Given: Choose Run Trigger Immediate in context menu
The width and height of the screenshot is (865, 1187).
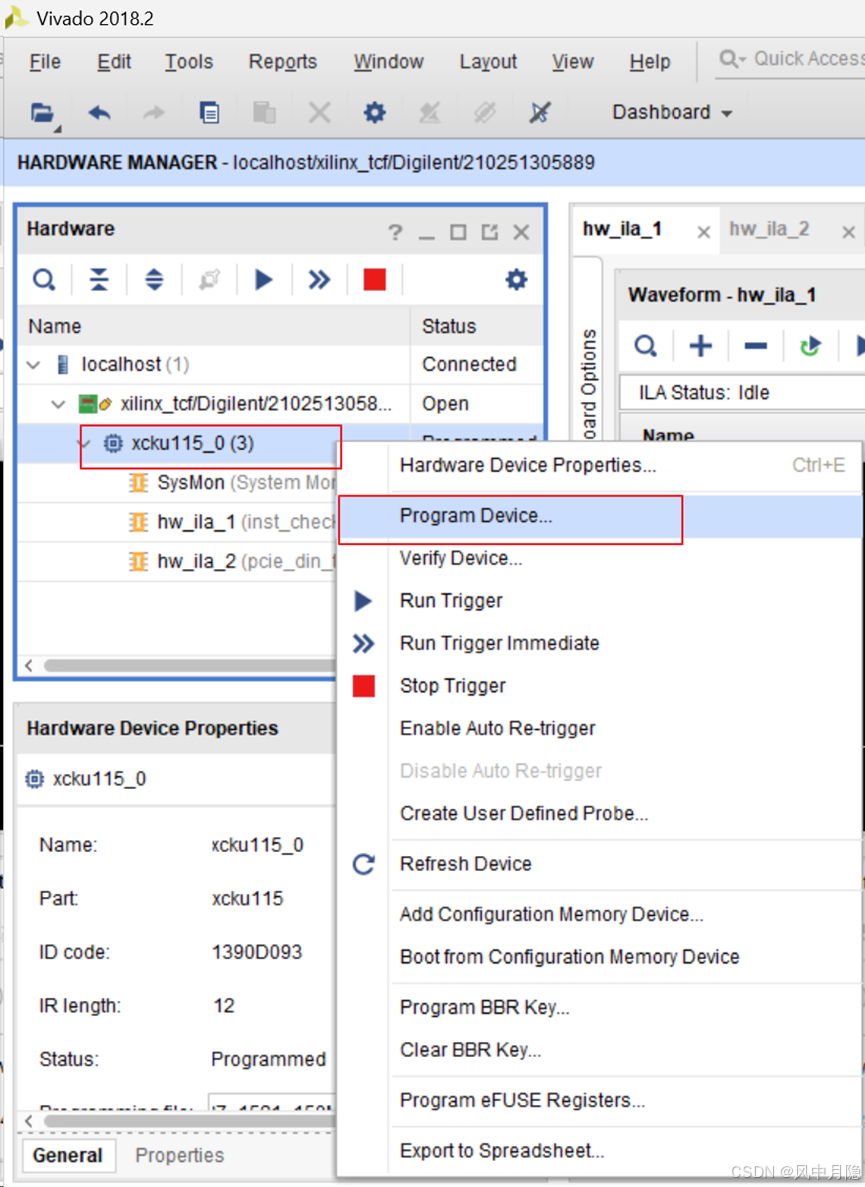Looking at the screenshot, I should [599, 643].
